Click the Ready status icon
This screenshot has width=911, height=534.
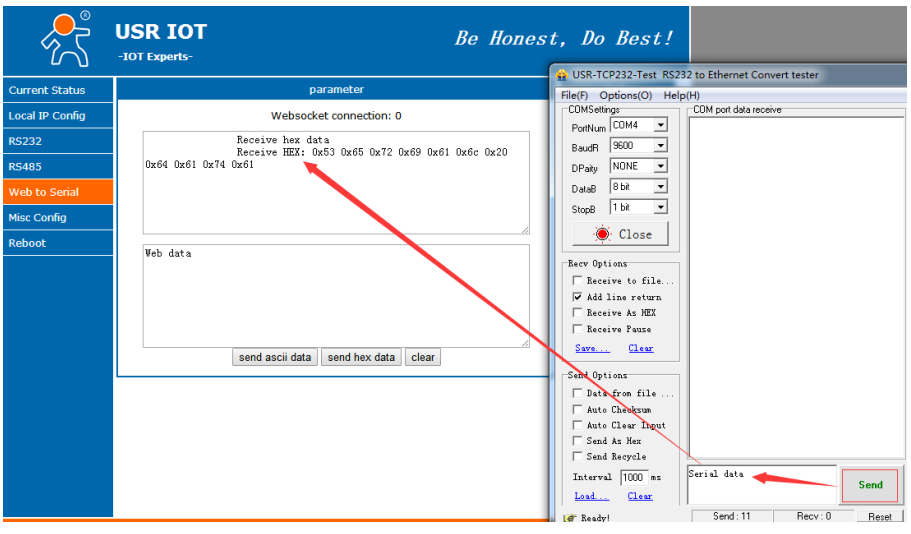tap(569, 517)
